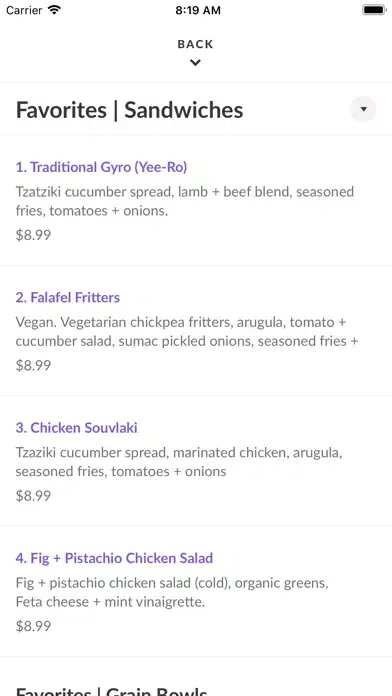This screenshot has width=392, height=696.
Task: Tap the $8.99 price under Traditional Gyro
Action: click(x=33, y=235)
